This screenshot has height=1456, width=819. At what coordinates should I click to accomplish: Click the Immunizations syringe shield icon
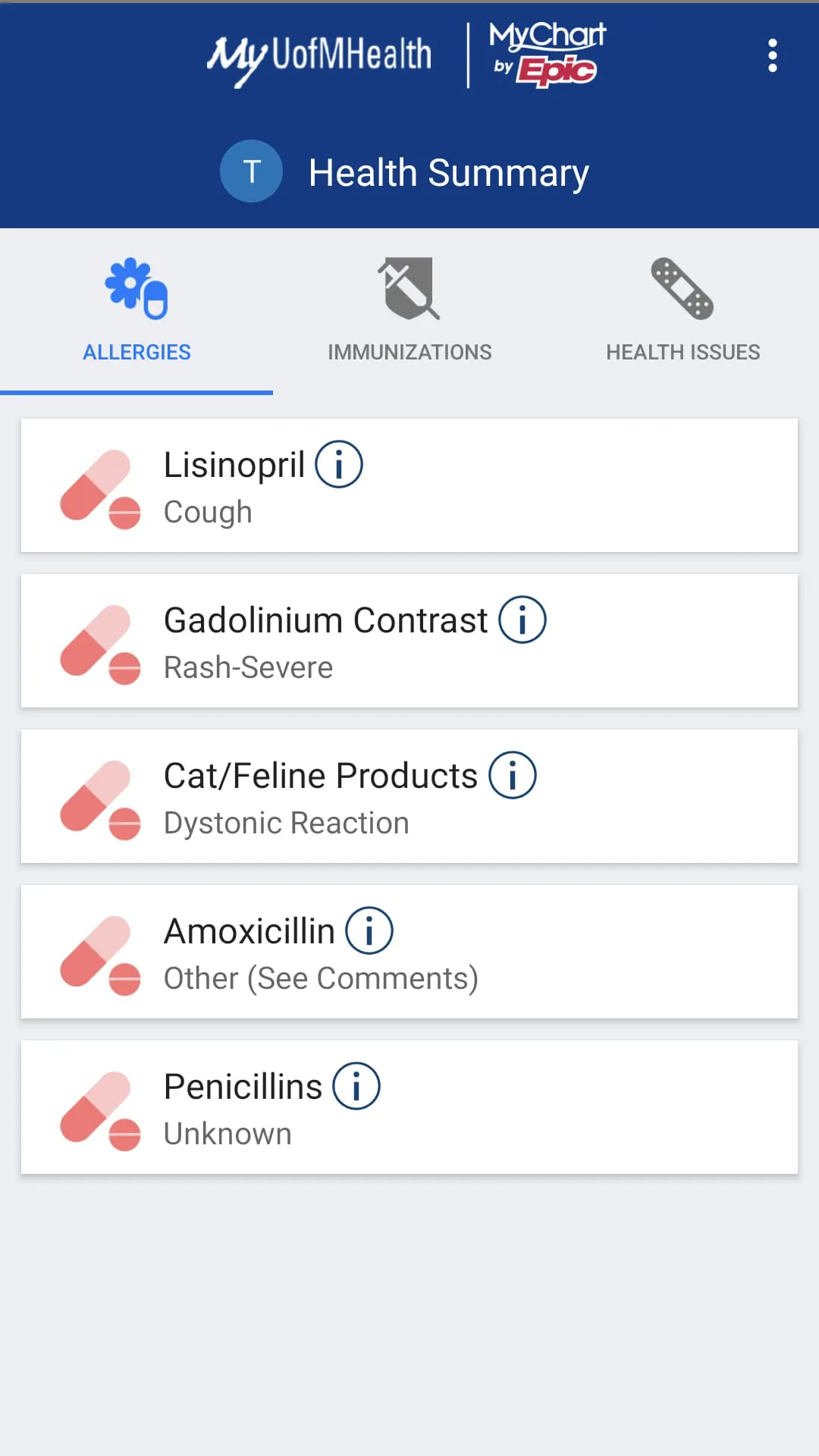[409, 288]
